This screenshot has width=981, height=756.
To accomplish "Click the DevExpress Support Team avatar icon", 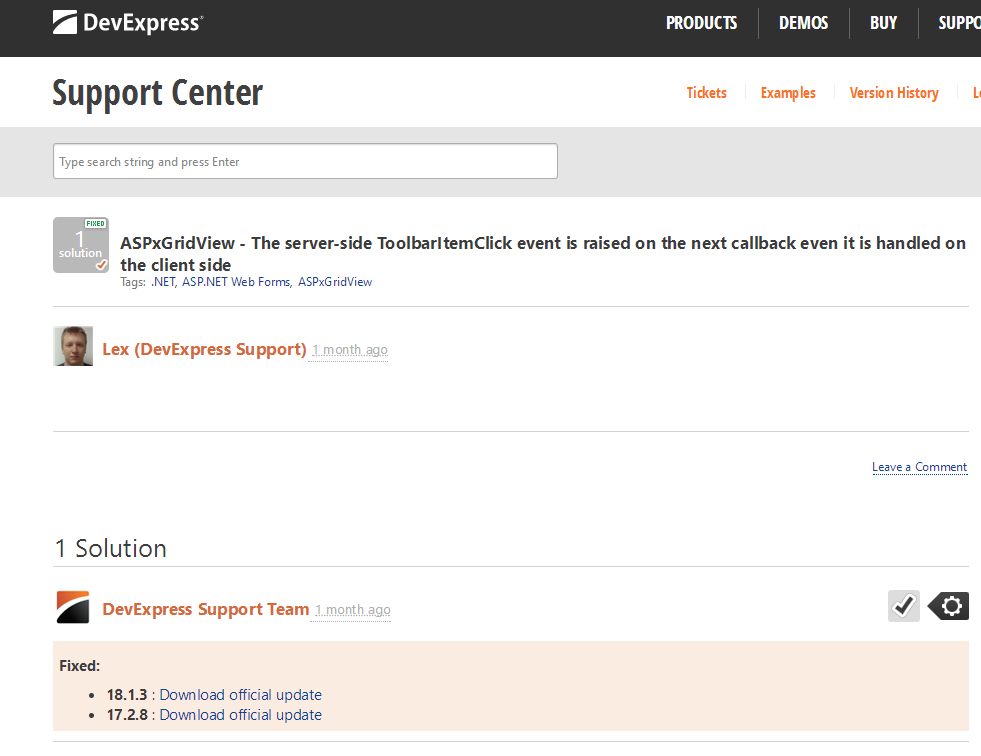I will [x=73, y=607].
